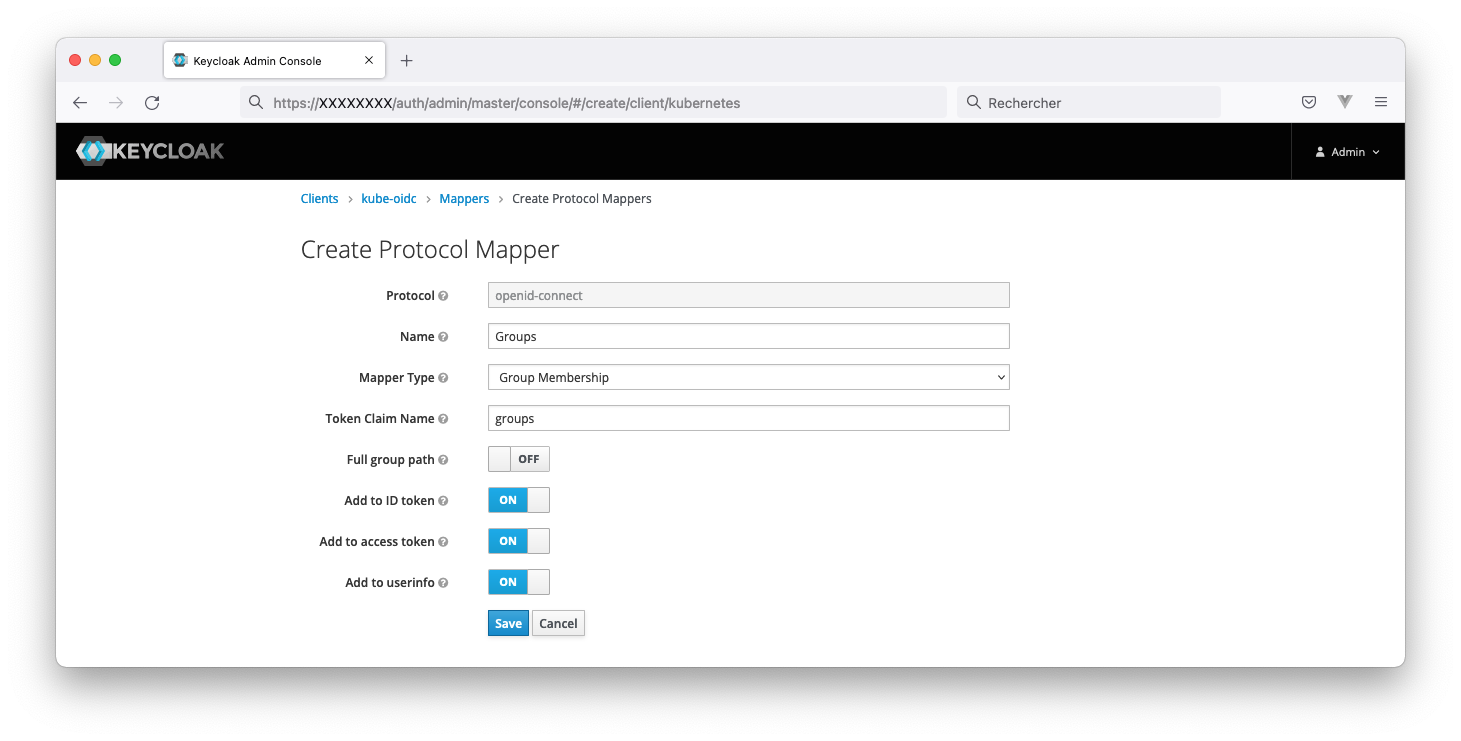Click the help icon beside Mapper Type
This screenshot has height=741, width=1461.
click(443, 378)
